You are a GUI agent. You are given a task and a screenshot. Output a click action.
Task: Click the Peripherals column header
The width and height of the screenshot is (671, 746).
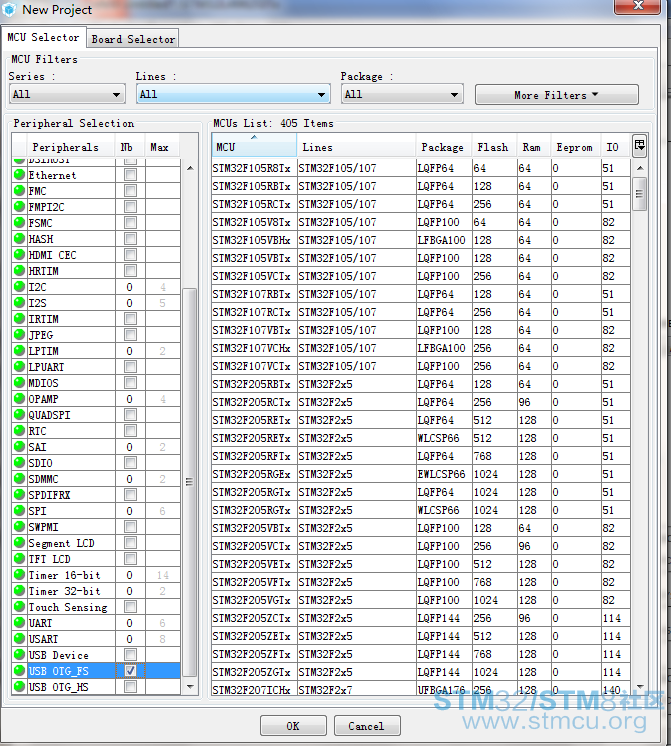click(x=70, y=147)
